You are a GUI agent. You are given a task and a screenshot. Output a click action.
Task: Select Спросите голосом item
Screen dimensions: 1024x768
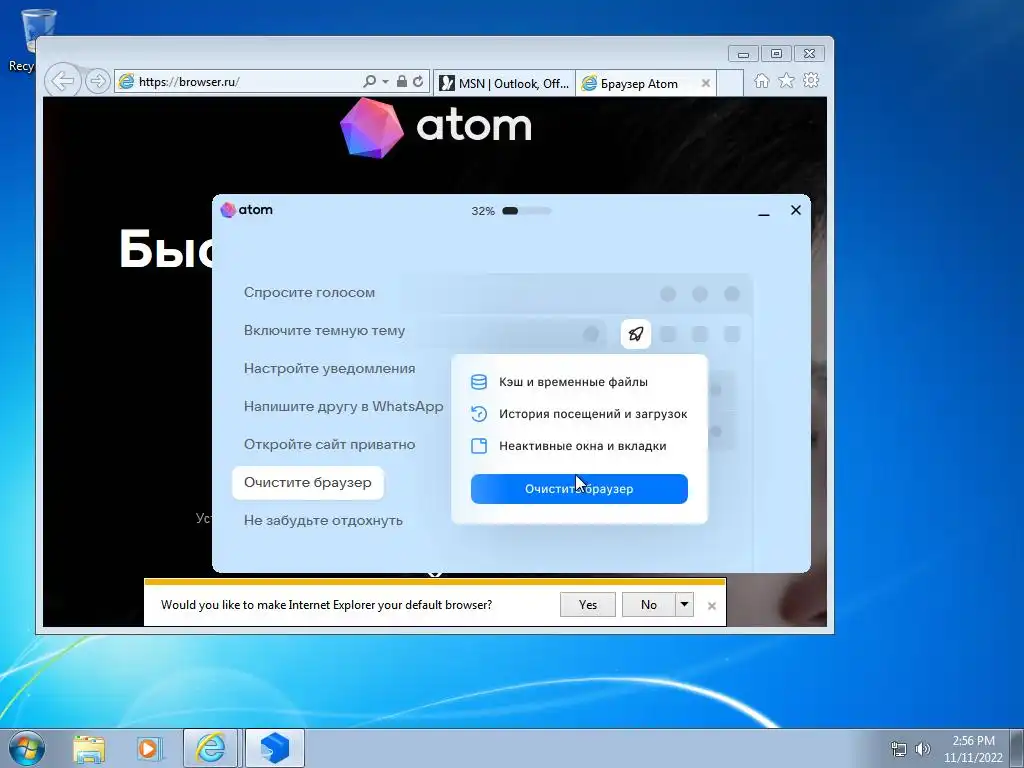(310, 293)
